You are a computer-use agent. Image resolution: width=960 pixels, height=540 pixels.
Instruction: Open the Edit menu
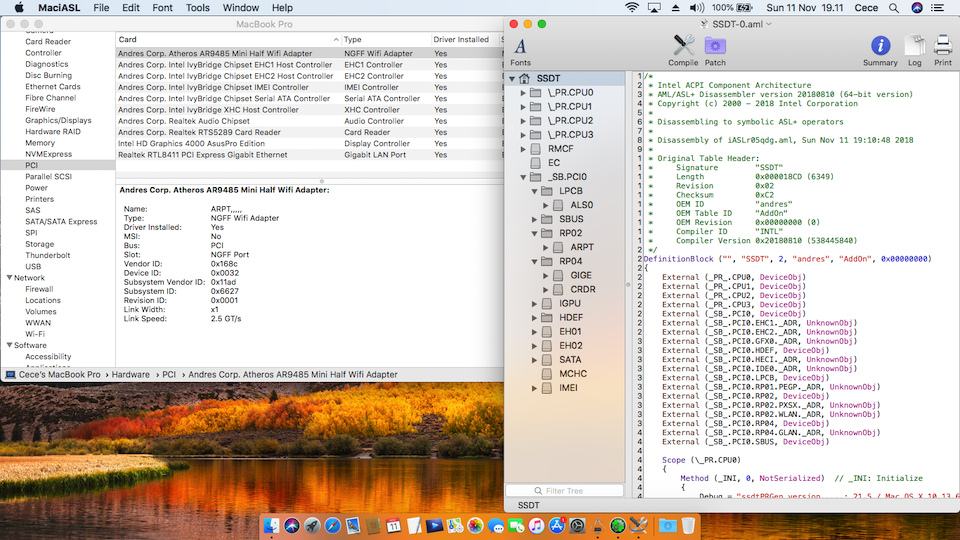pyautogui.click(x=130, y=8)
